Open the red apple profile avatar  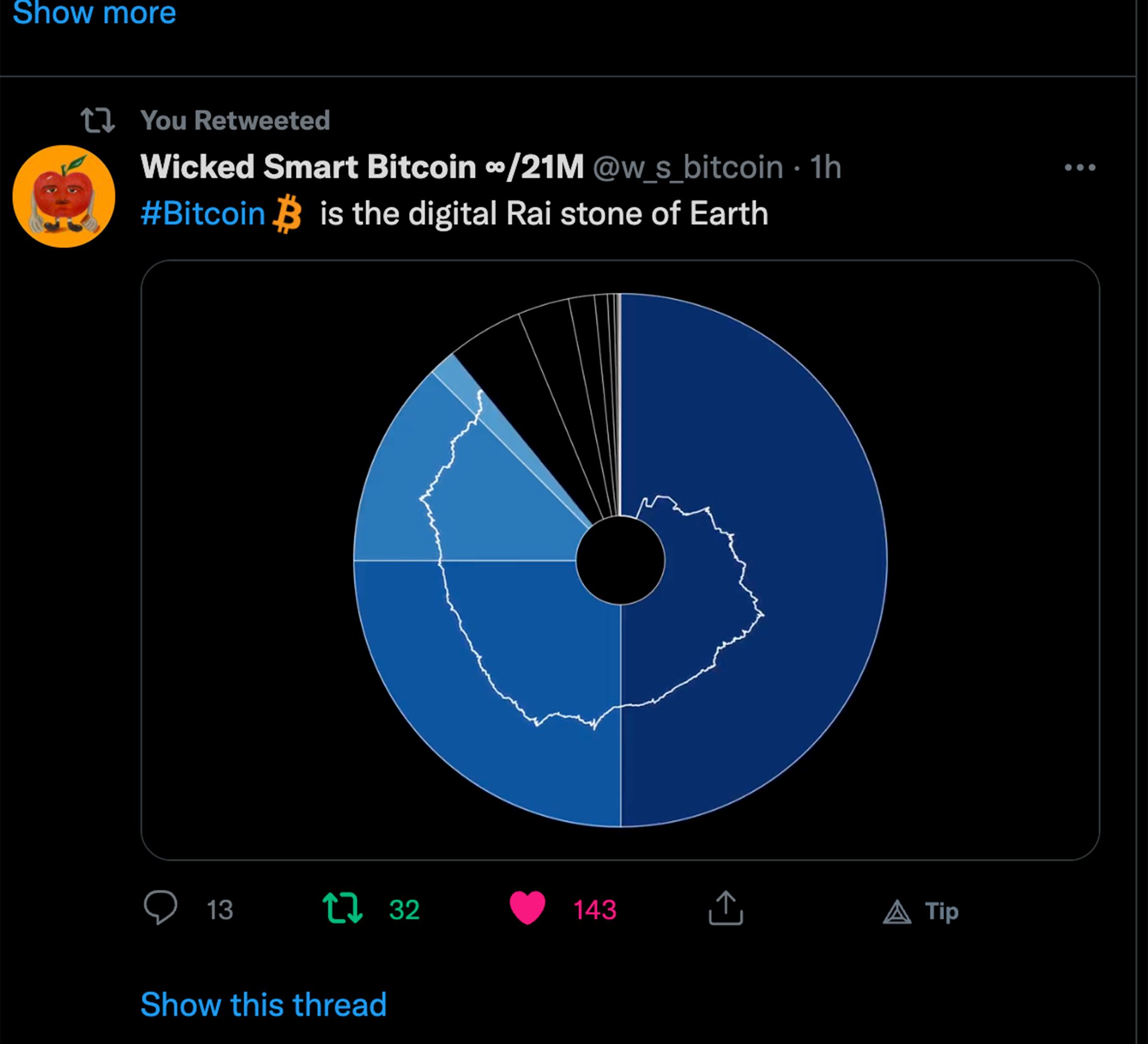[x=64, y=196]
